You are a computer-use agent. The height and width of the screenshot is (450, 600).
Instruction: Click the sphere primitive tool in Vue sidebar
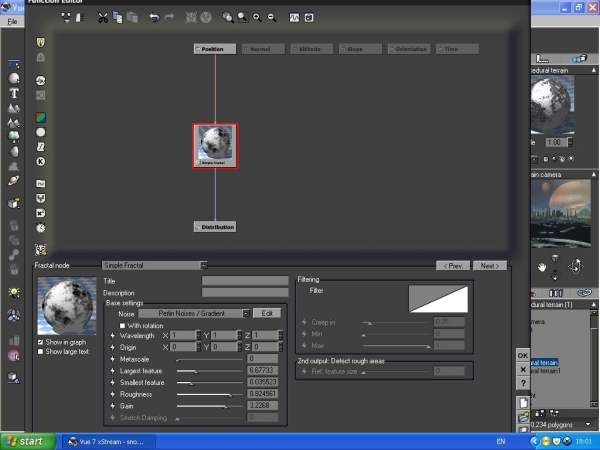point(14,78)
